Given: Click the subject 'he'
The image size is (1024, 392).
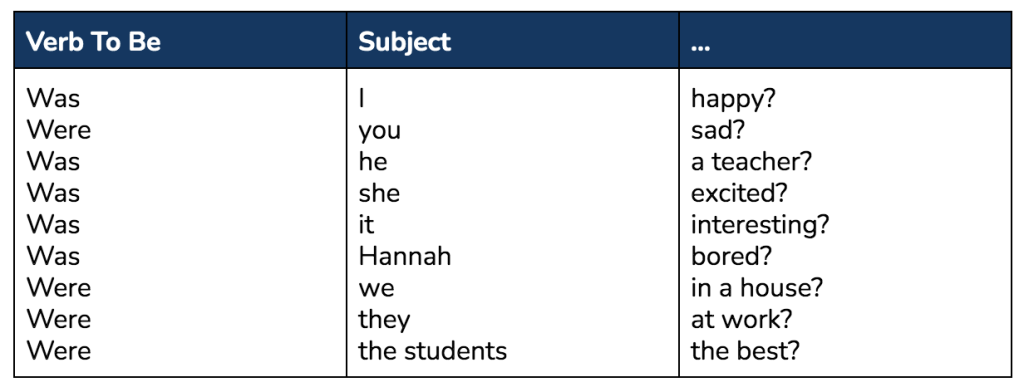Looking at the screenshot, I should [x=373, y=161].
